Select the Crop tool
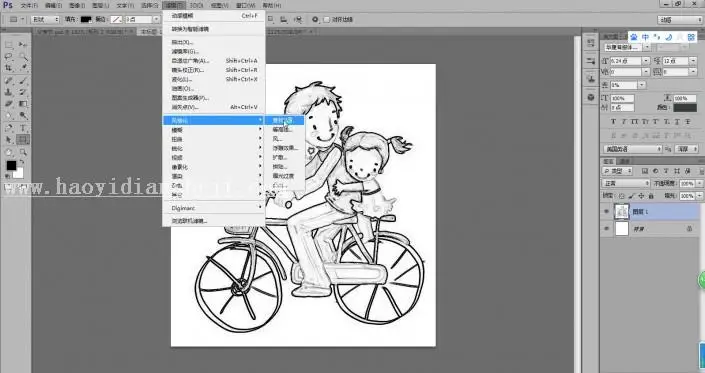The image size is (705, 373). coord(9,68)
